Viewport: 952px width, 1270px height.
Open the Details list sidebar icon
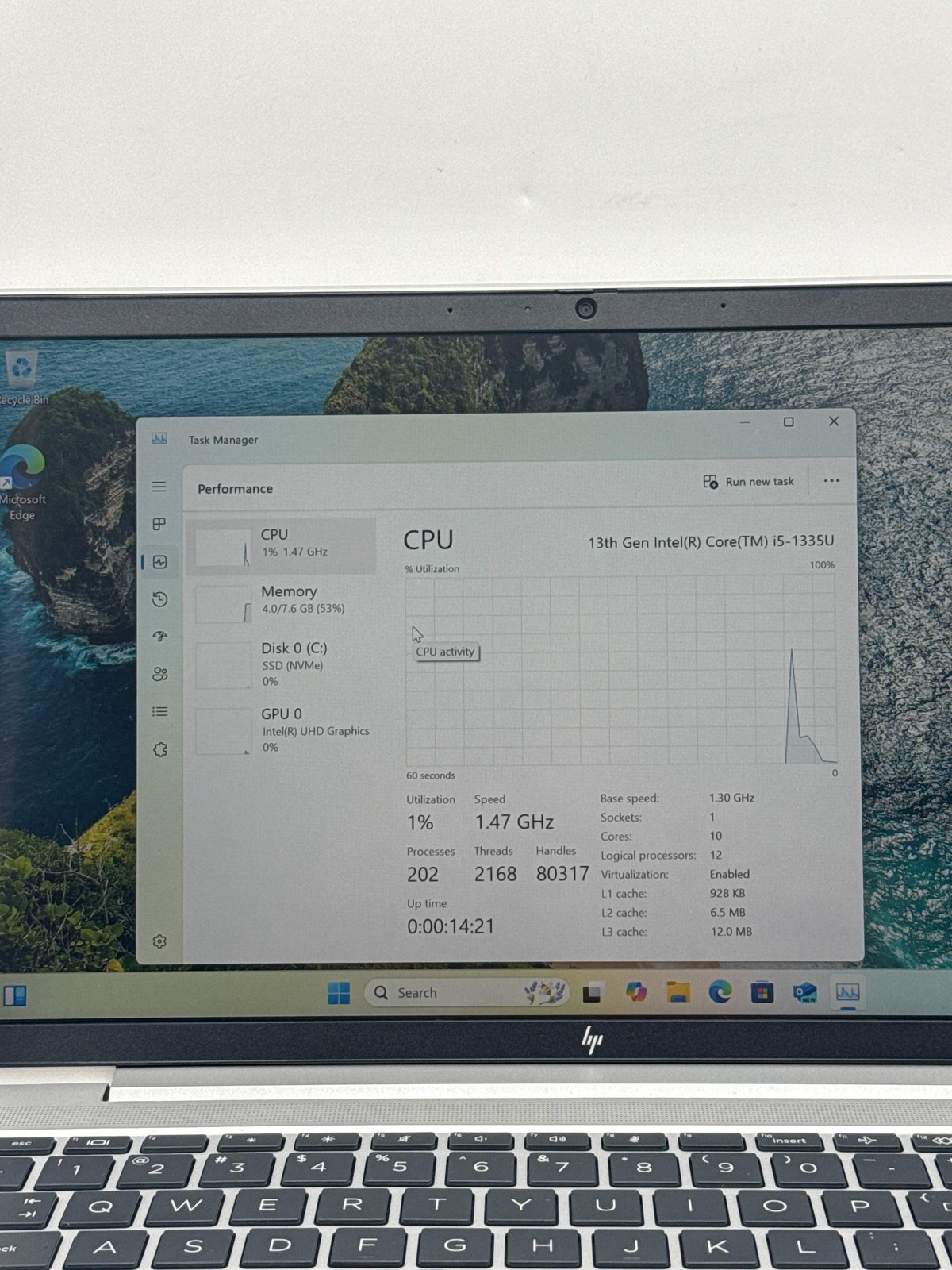pos(159,712)
